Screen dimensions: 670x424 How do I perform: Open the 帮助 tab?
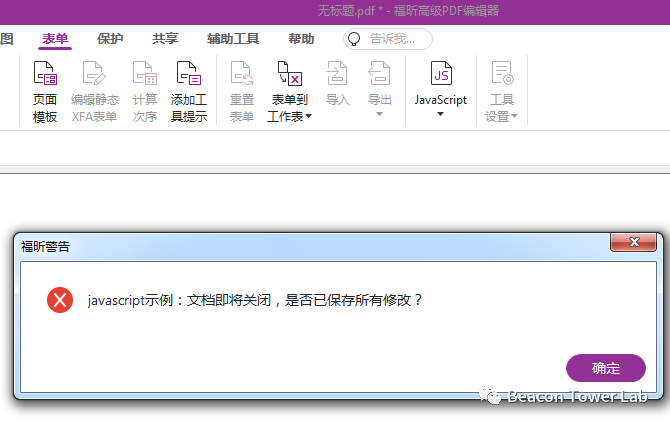pos(301,39)
